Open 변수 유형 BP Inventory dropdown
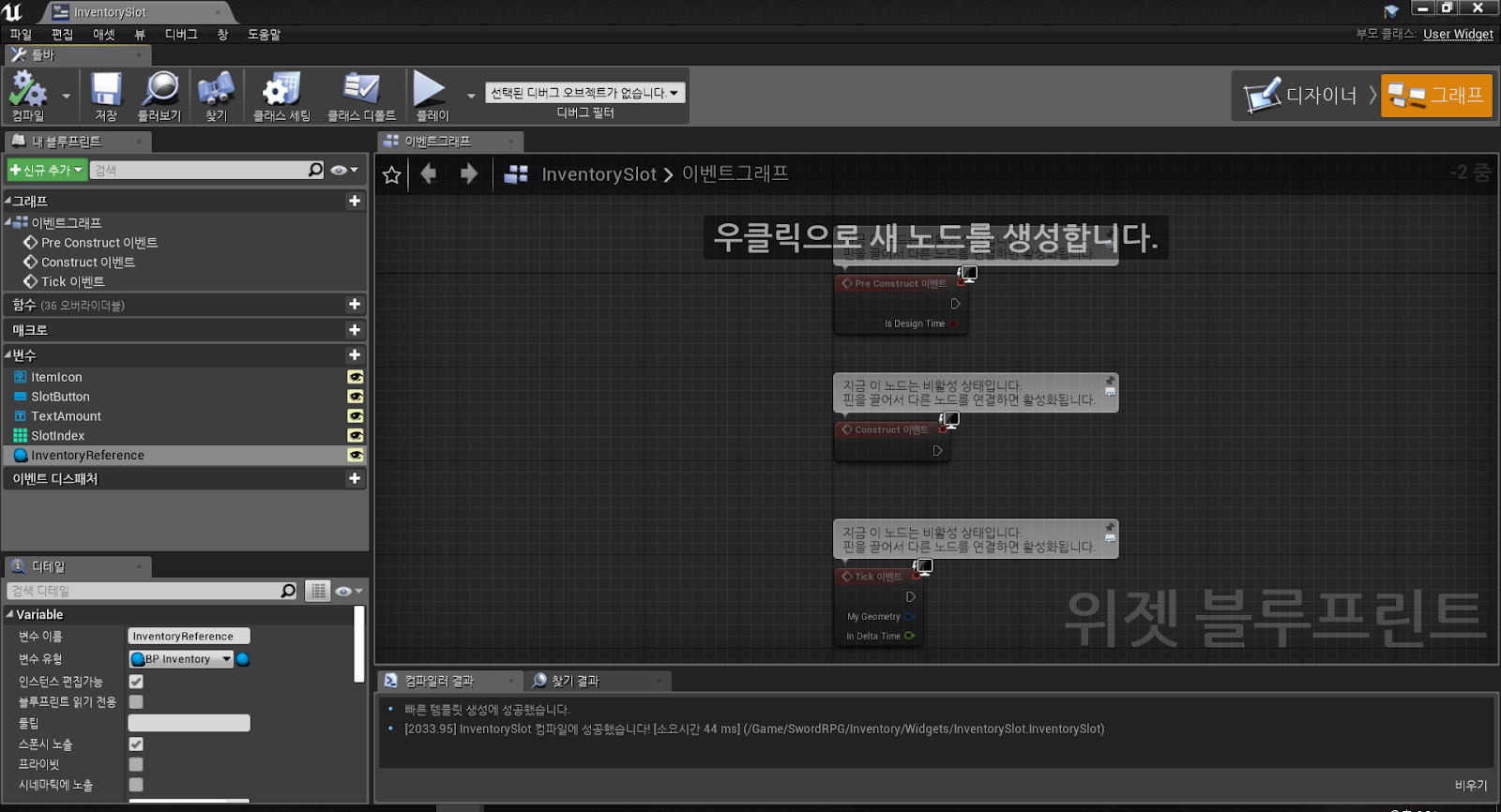Viewport: 1501px width, 812px height. pos(180,659)
